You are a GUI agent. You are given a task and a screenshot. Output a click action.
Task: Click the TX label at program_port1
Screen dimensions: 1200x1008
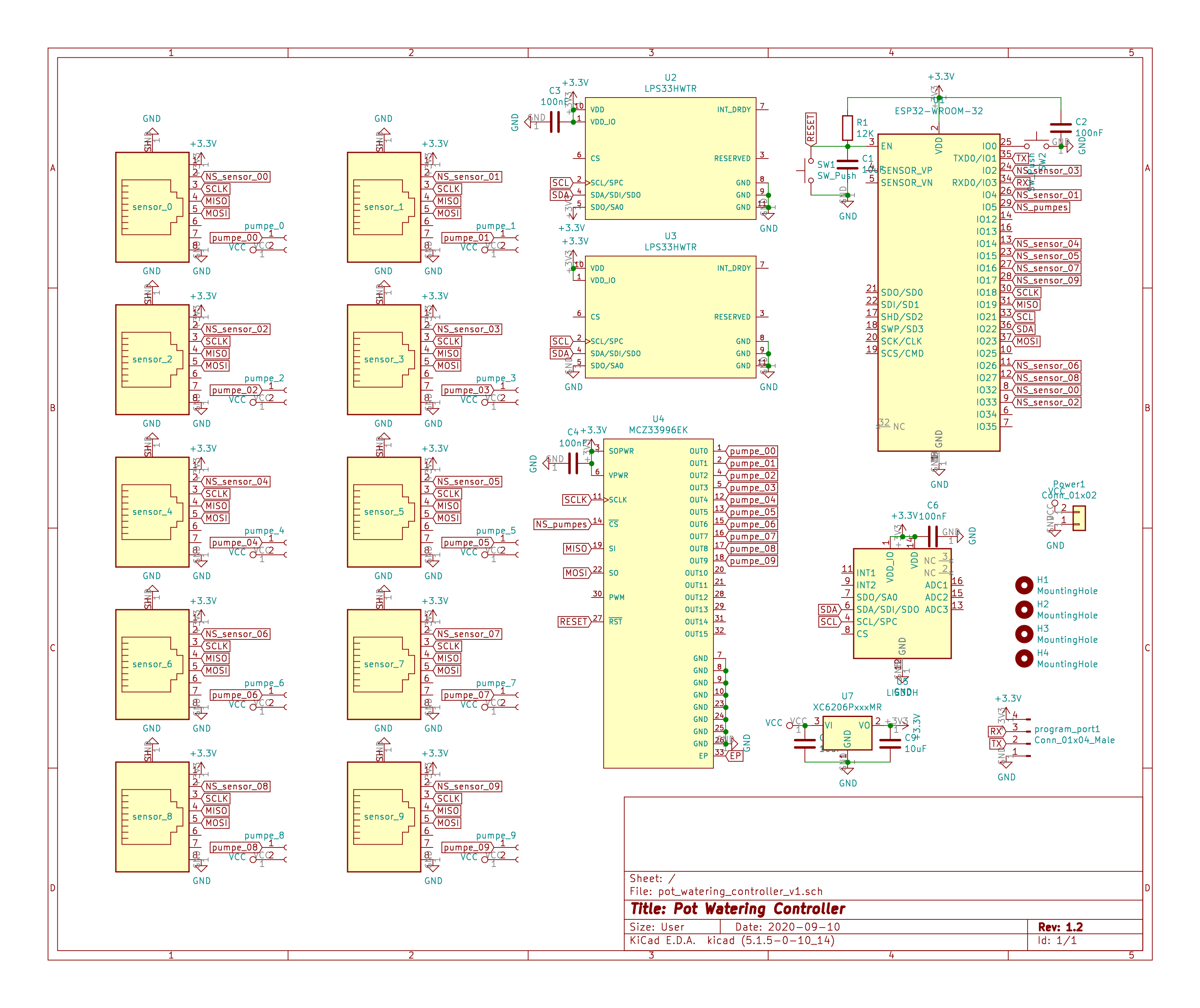click(997, 743)
